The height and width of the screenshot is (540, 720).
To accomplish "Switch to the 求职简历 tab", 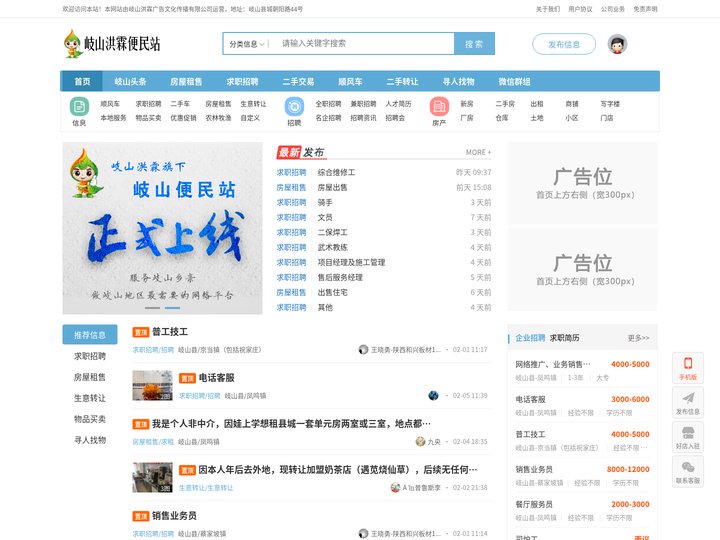I will tap(564, 338).
